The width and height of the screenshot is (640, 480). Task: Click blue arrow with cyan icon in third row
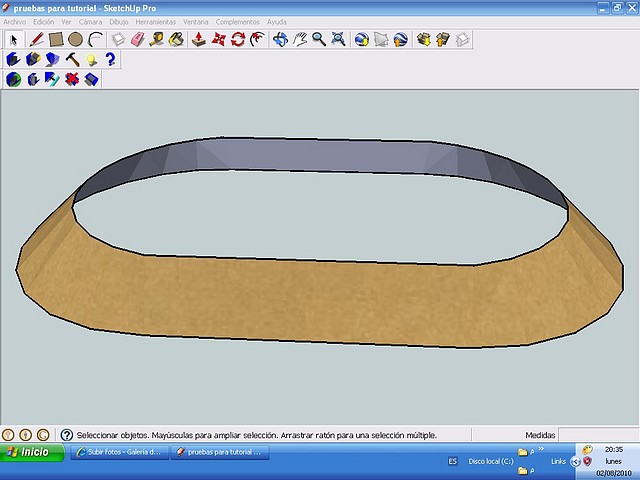coord(52,79)
